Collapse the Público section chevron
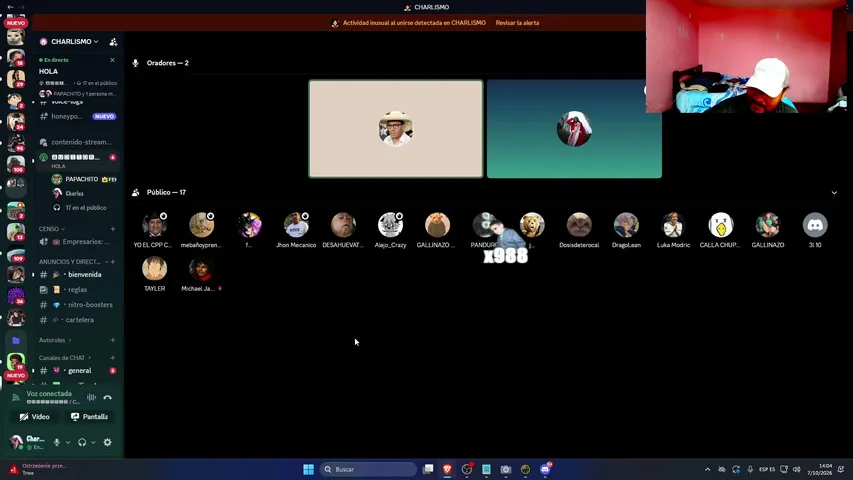 [x=834, y=193]
